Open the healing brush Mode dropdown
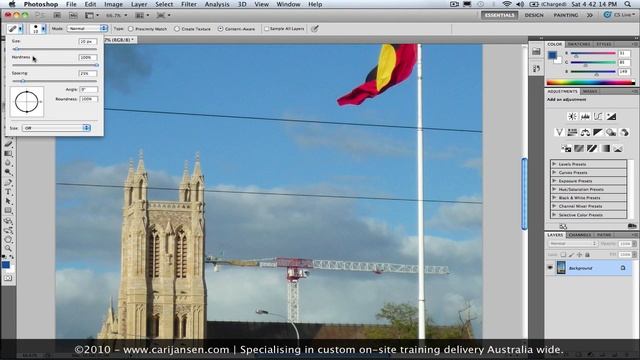The width and height of the screenshot is (640, 360). 87,29
